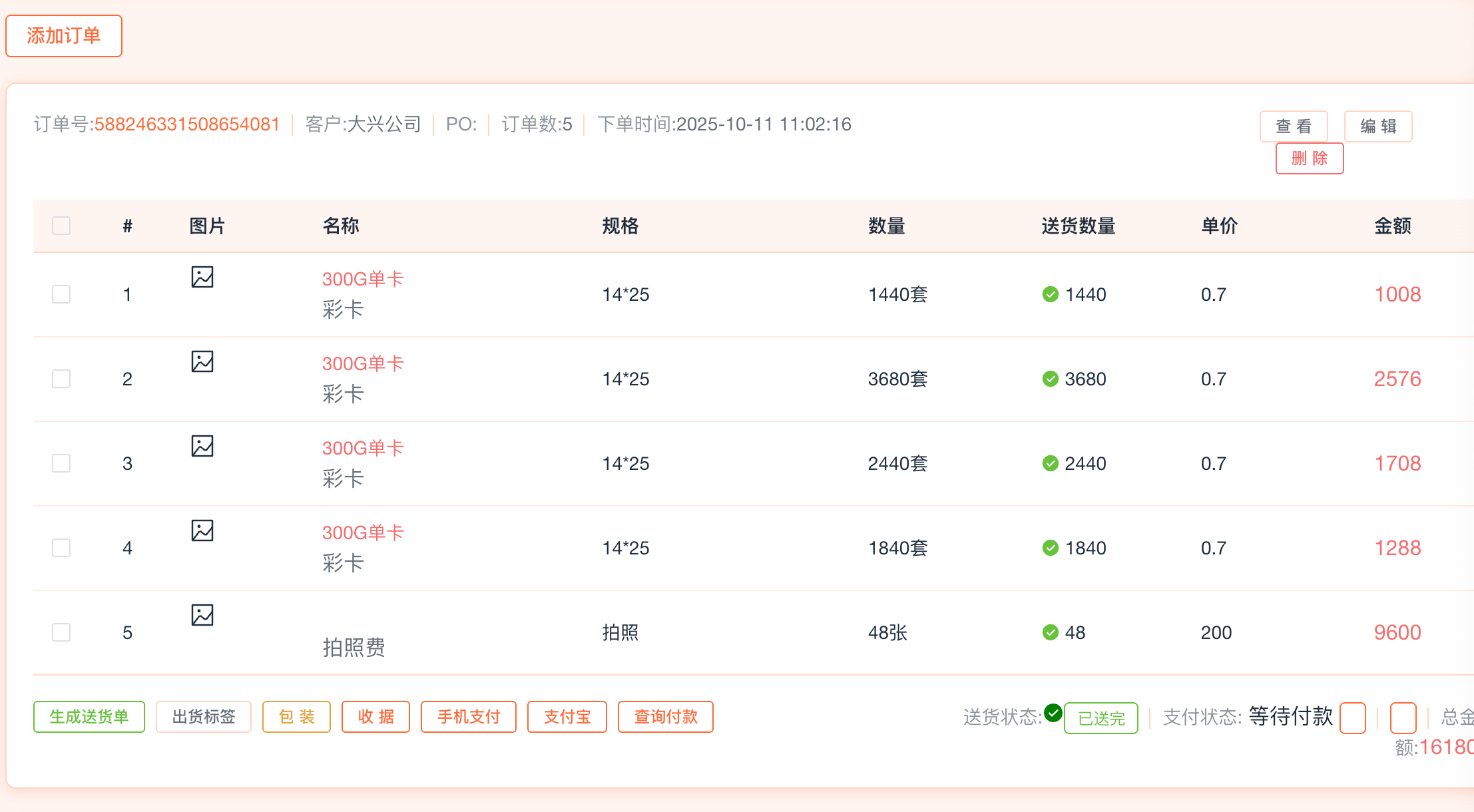
Task: Open the 出货标签 button
Action: [x=204, y=717]
